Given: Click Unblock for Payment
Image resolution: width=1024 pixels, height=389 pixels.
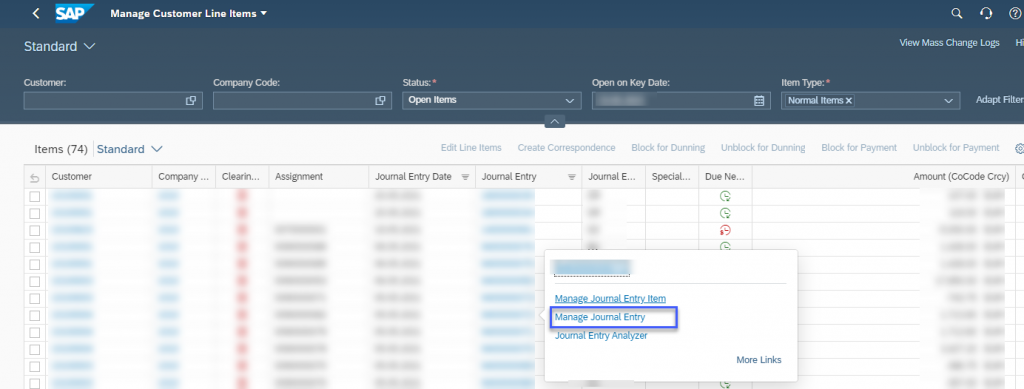Looking at the screenshot, I should [x=956, y=148].
